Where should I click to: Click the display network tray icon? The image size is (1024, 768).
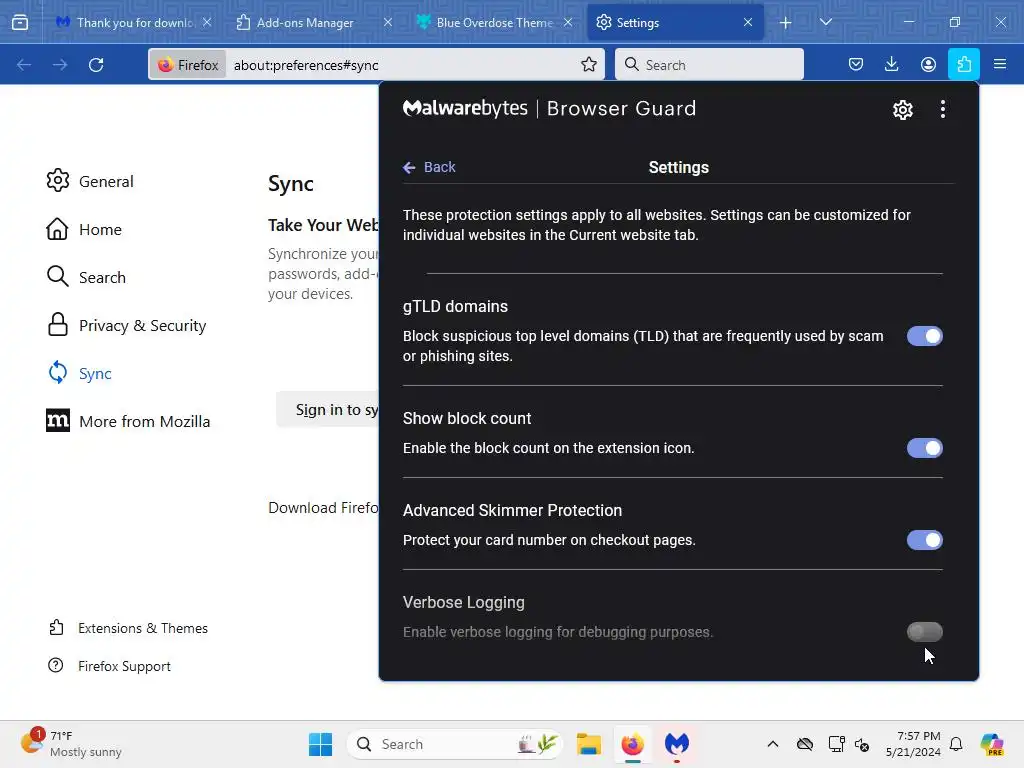(836, 744)
